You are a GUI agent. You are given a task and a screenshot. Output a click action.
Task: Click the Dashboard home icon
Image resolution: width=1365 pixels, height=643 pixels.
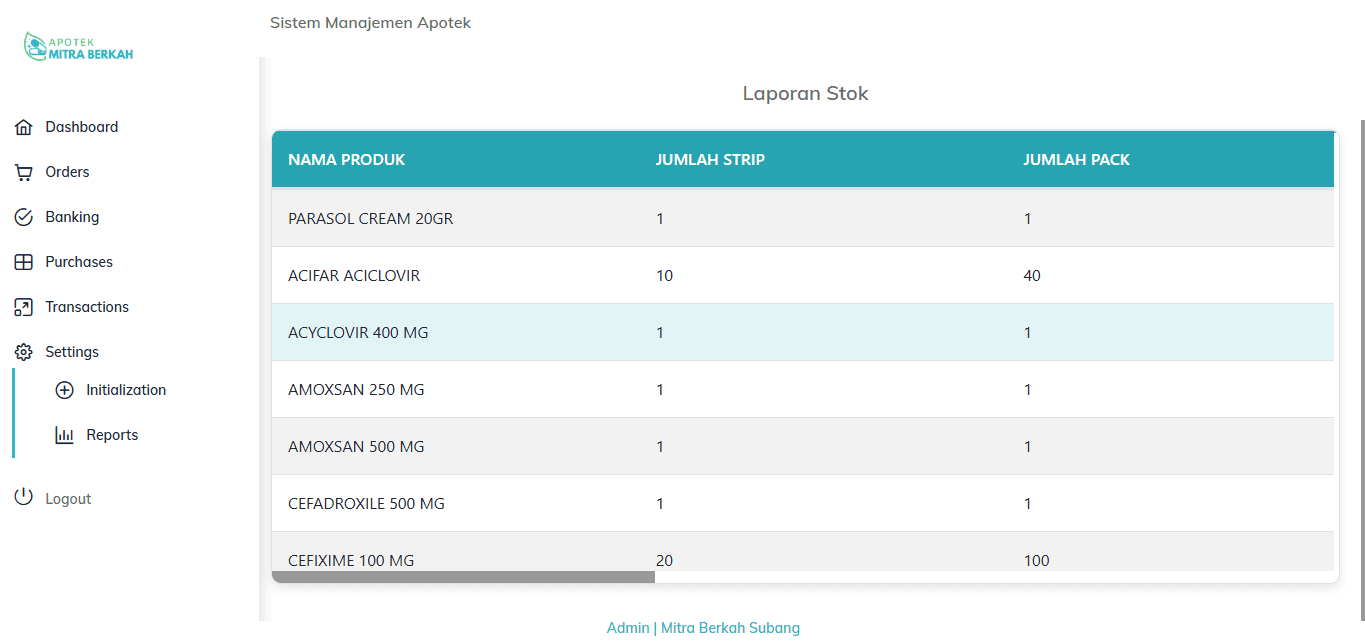(x=24, y=127)
